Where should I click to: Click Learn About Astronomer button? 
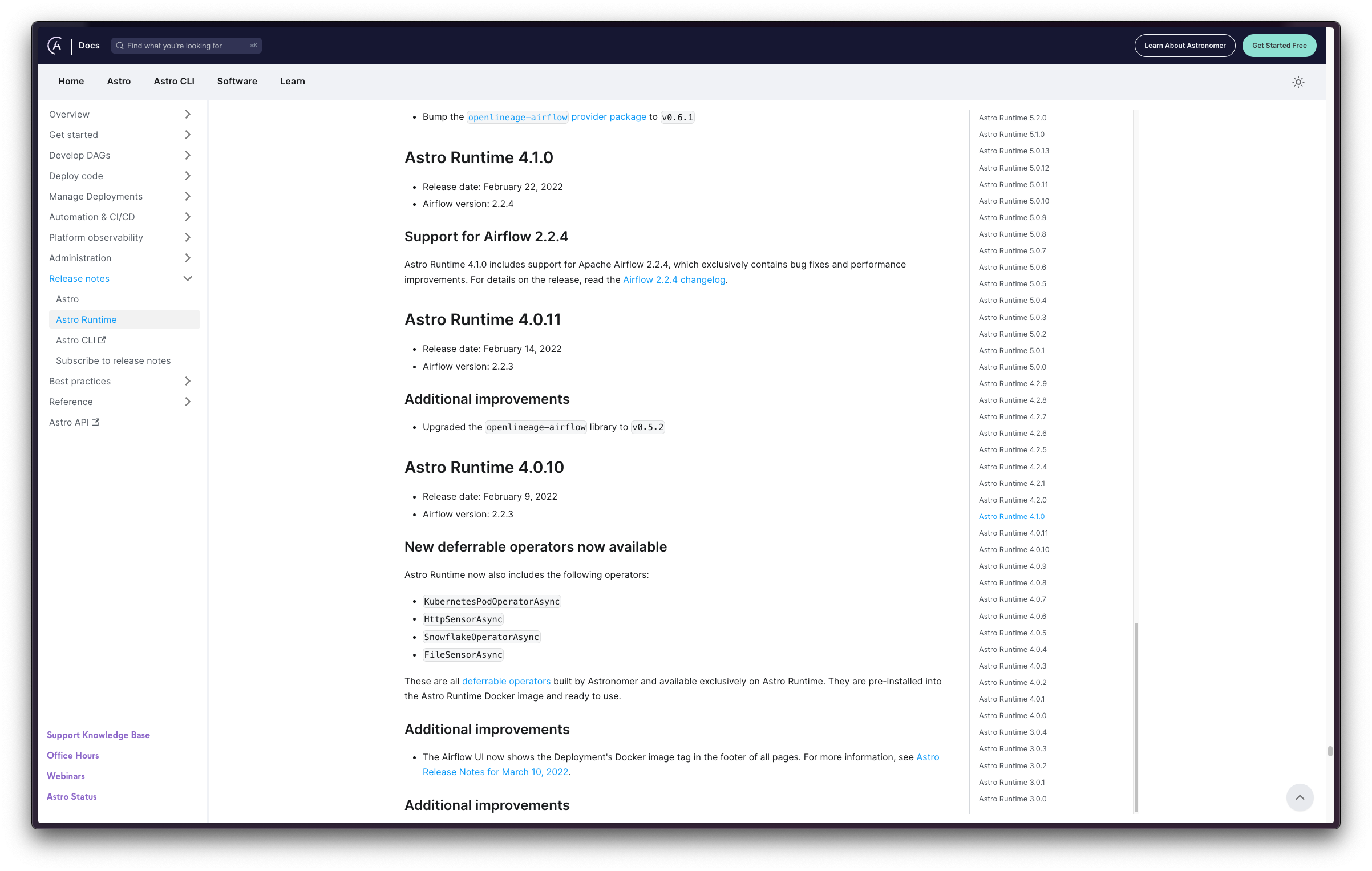(x=1184, y=46)
